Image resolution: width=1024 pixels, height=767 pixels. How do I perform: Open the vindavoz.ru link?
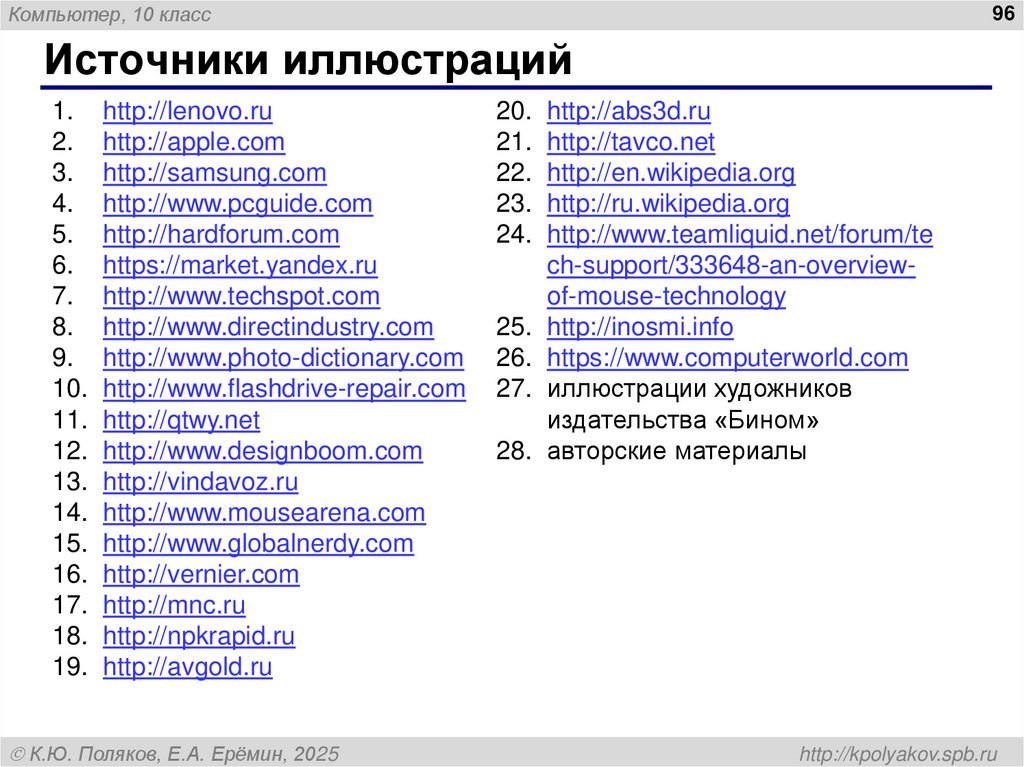[x=199, y=482]
